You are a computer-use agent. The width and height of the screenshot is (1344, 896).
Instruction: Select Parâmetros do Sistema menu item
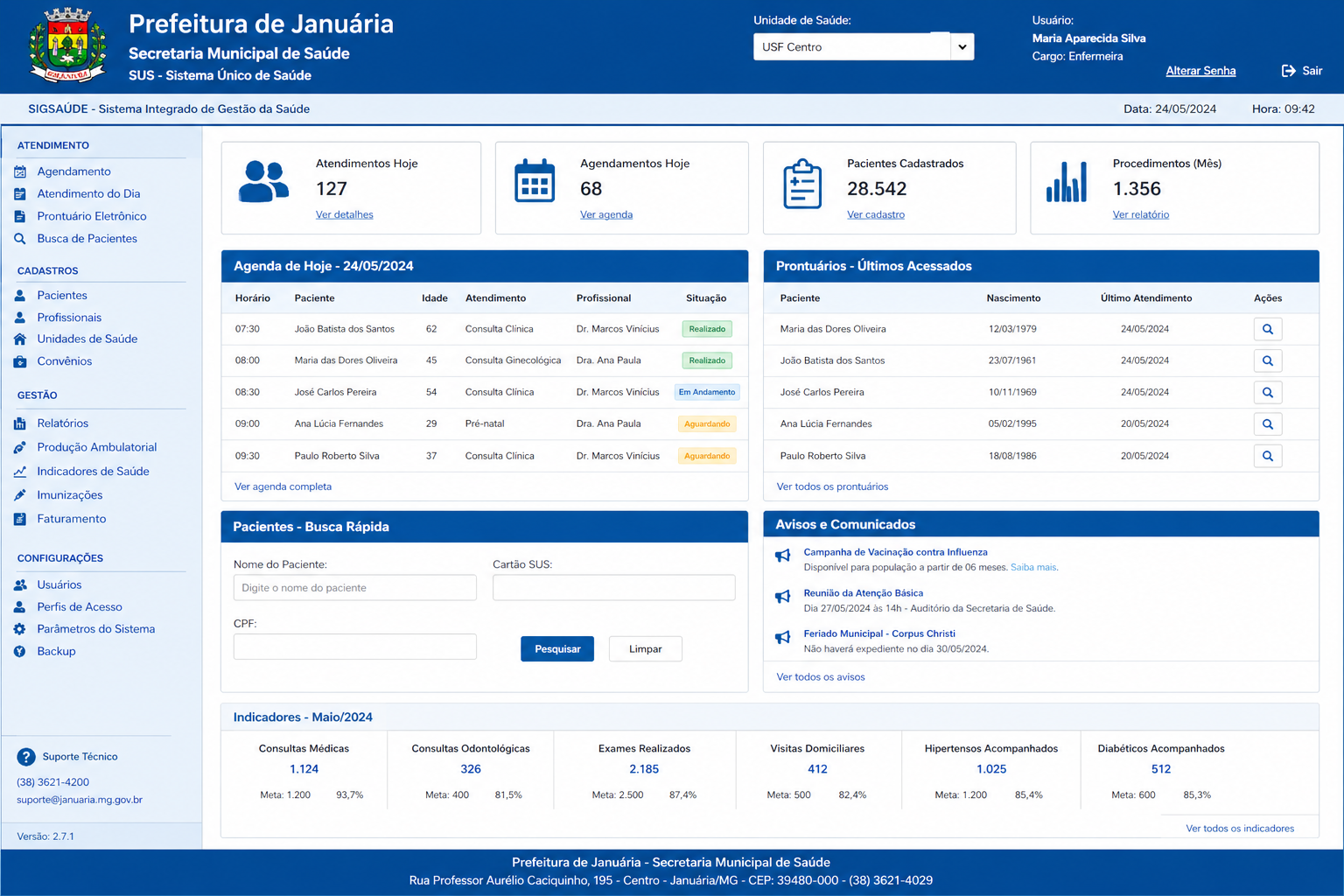pos(95,629)
